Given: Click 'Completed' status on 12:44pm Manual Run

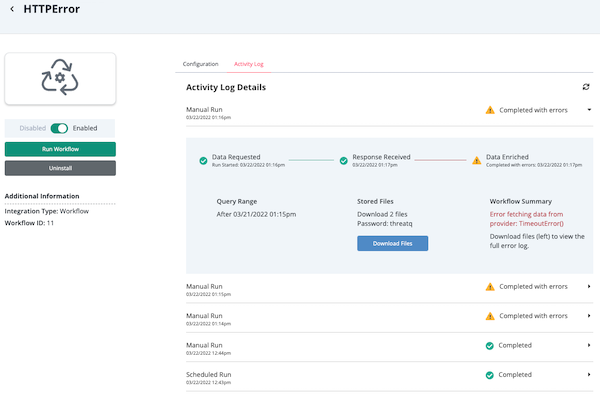Looking at the screenshot, I should coord(515,345).
